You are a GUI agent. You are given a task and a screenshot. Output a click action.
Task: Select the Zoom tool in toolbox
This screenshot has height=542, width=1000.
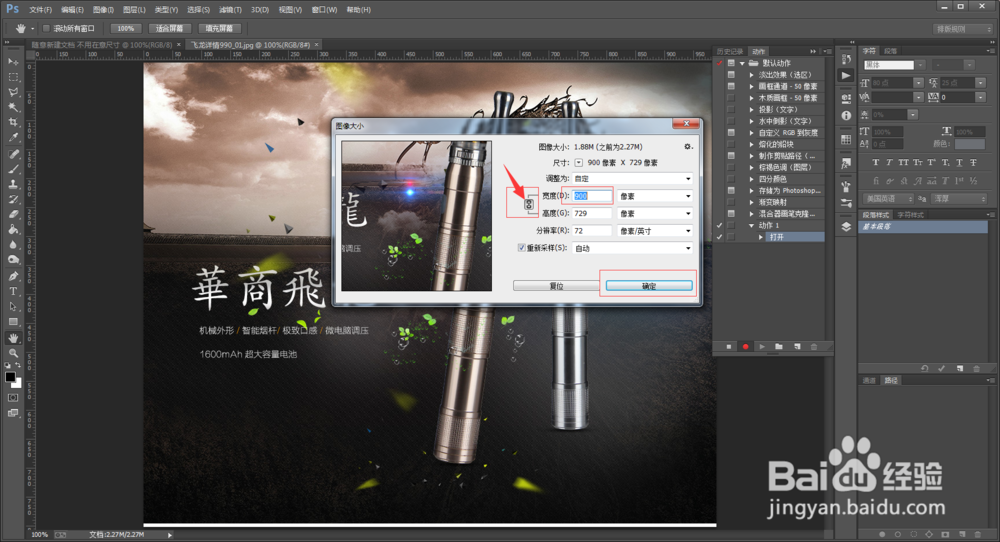click(13, 353)
